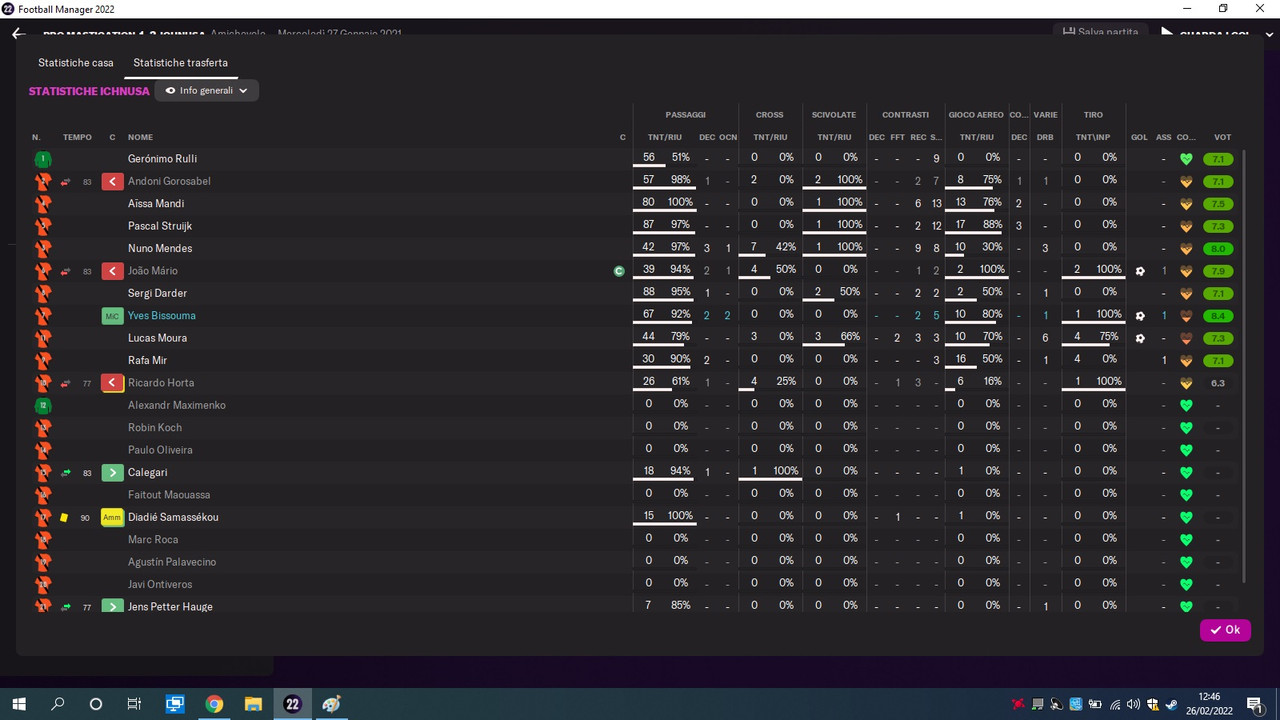1280x720 pixels.
Task: Click the MiC badge next to Yves Bissouma
Action: 112,316
